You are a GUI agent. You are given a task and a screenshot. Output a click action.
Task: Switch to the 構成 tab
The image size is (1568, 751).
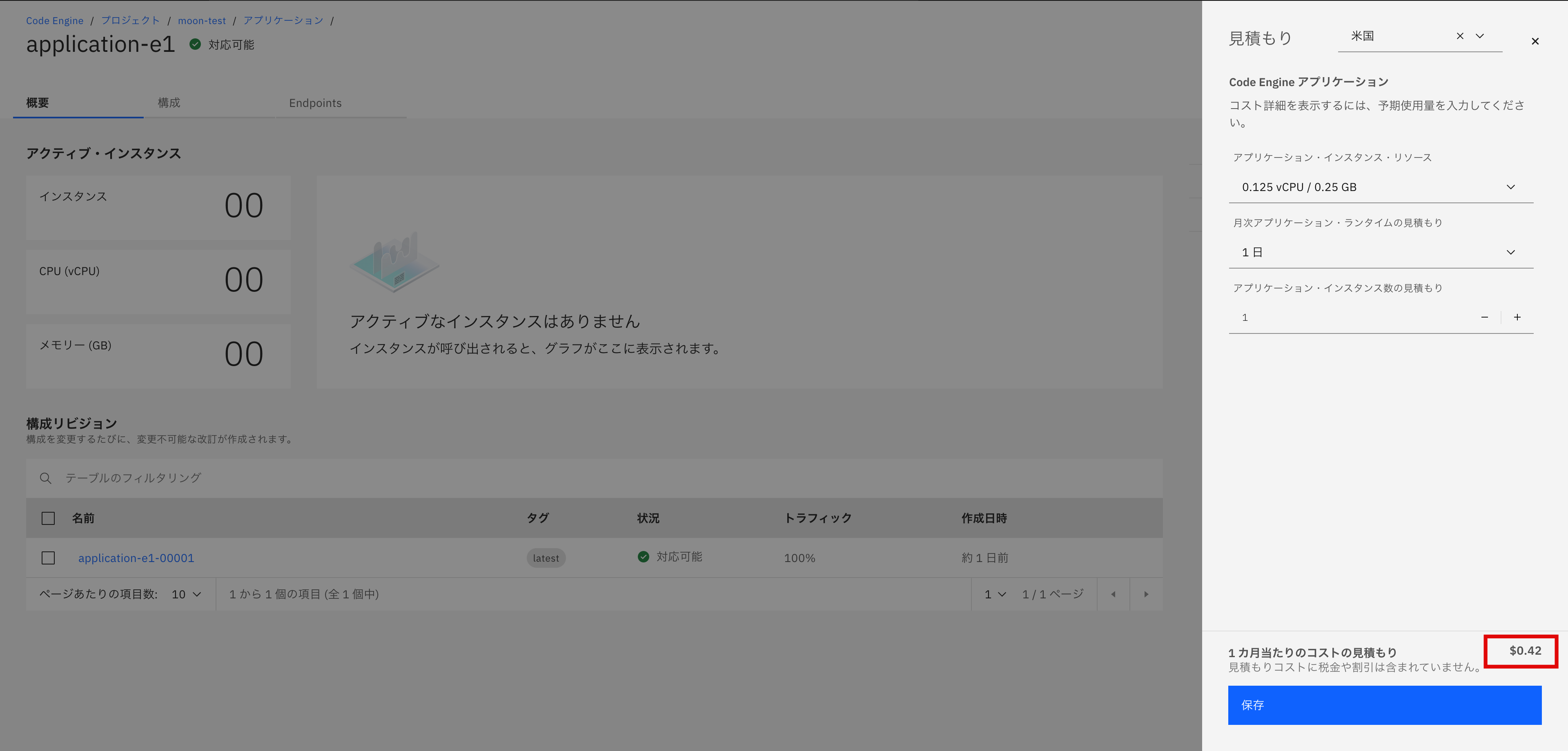(169, 103)
